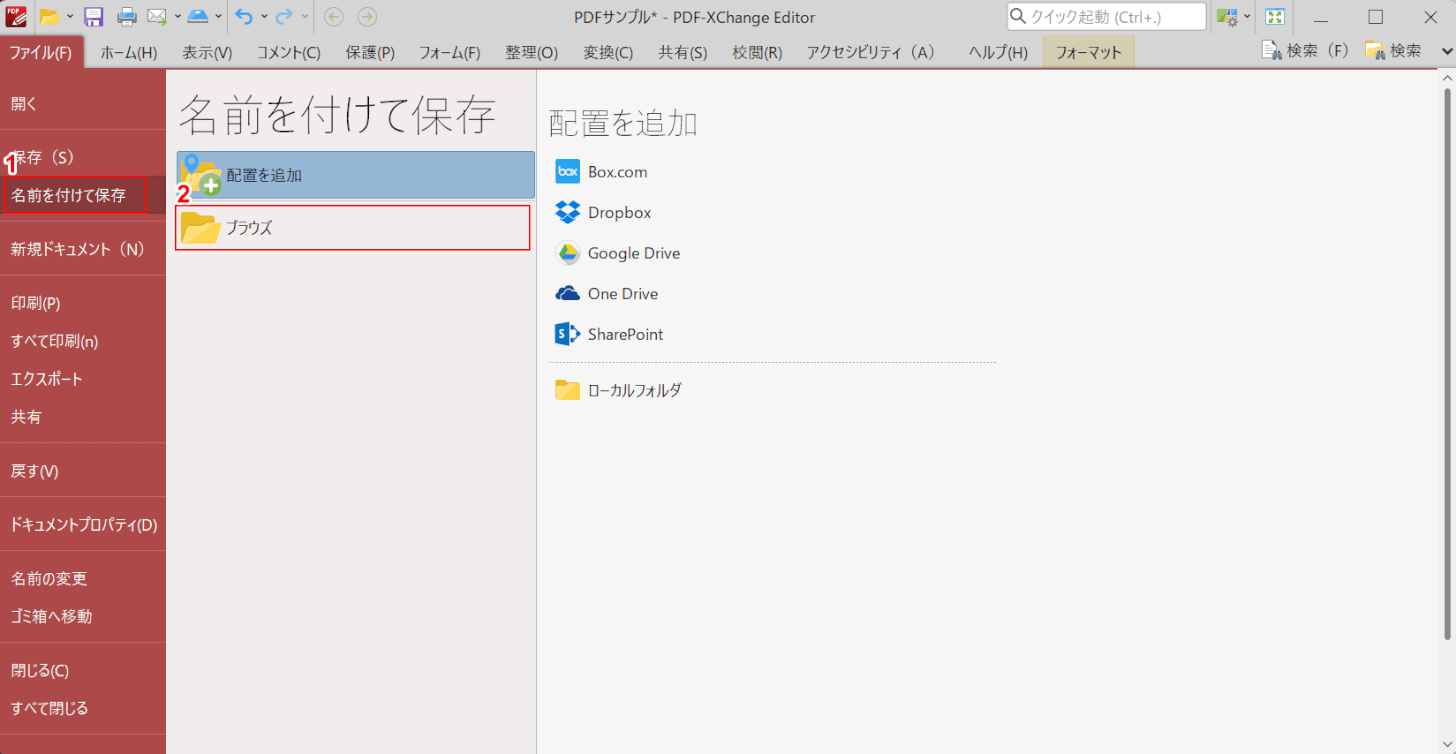Expand the email icon dropdown arrow
The width and height of the screenshot is (1456, 754).
tap(177, 17)
